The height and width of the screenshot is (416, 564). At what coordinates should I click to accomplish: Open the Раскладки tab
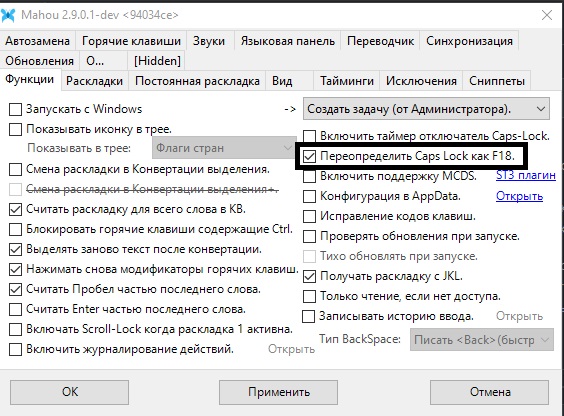tap(95, 81)
